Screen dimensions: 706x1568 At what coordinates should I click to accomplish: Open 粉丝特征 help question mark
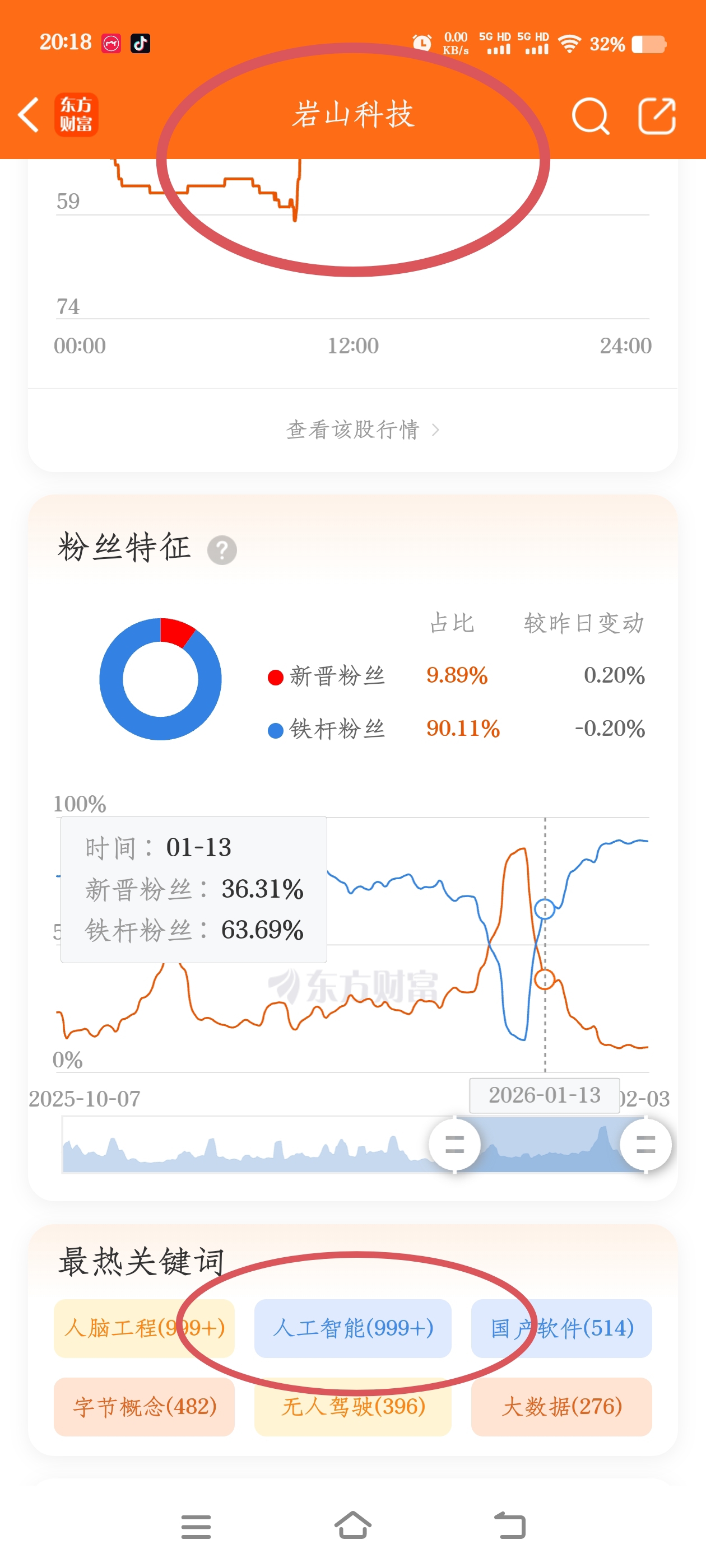point(222,550)
